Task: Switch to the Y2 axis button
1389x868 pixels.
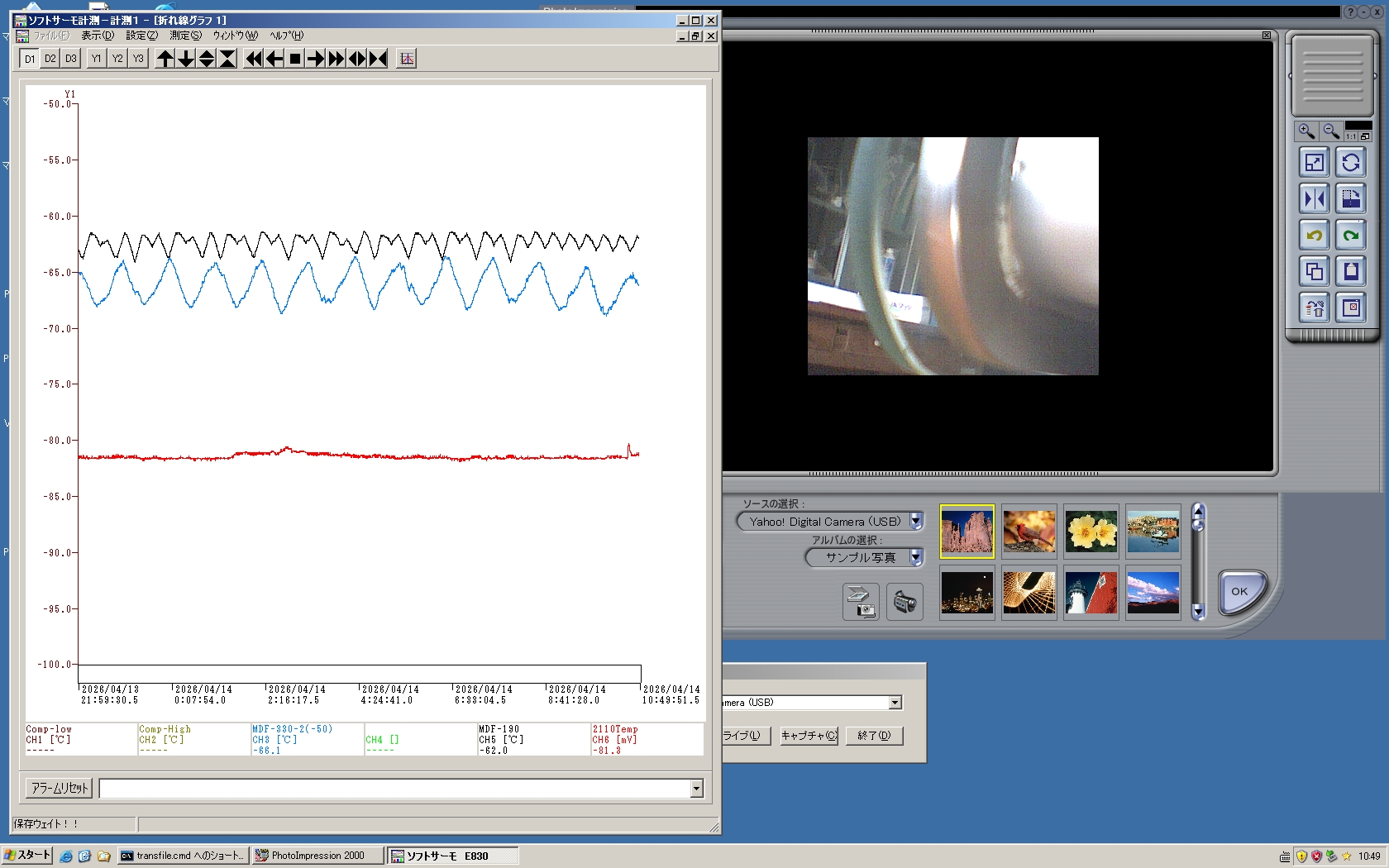Action: point(117,59)
